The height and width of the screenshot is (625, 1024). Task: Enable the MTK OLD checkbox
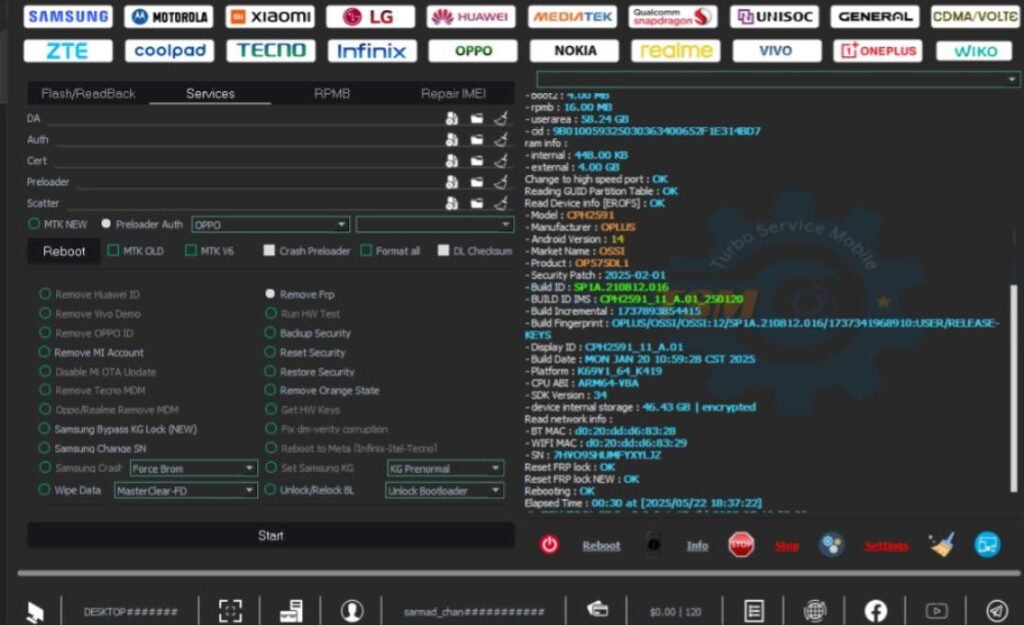click(x=113, y=251)
